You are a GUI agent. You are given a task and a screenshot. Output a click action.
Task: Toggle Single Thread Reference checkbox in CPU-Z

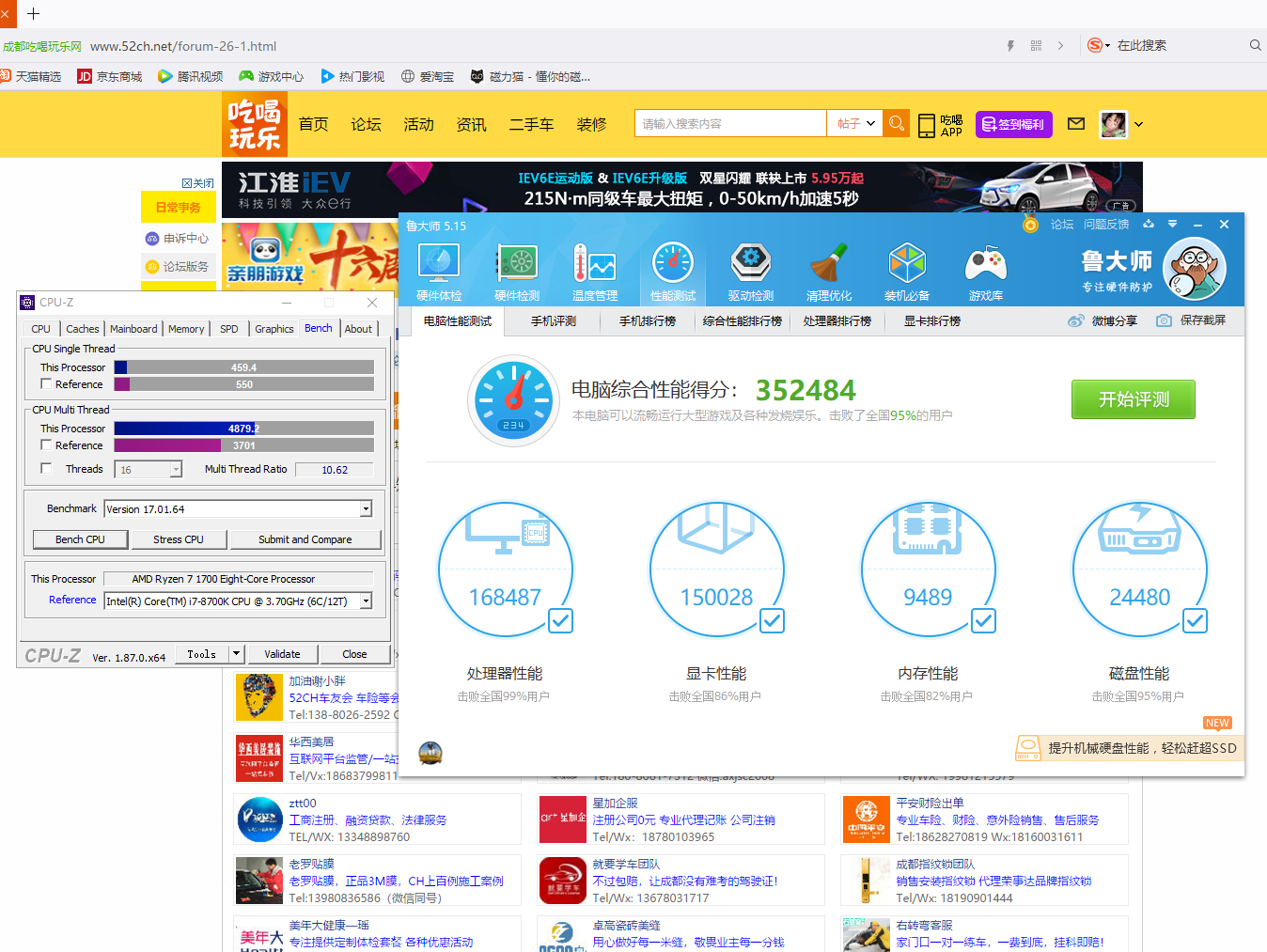pyautogui.click(x=46, y=383)
